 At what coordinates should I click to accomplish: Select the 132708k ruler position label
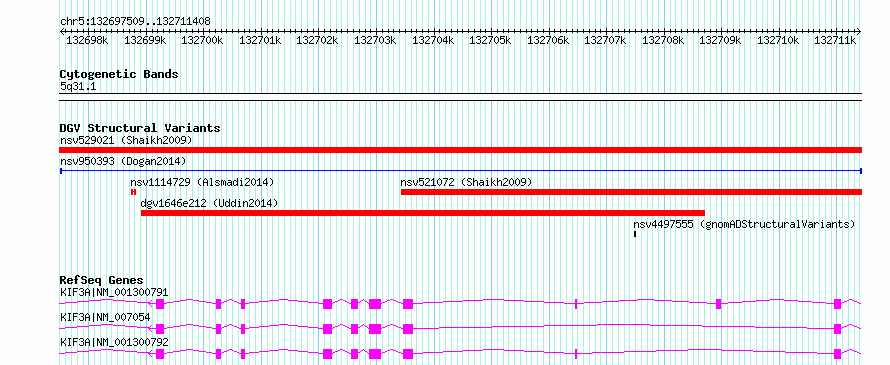coord(663,40)
